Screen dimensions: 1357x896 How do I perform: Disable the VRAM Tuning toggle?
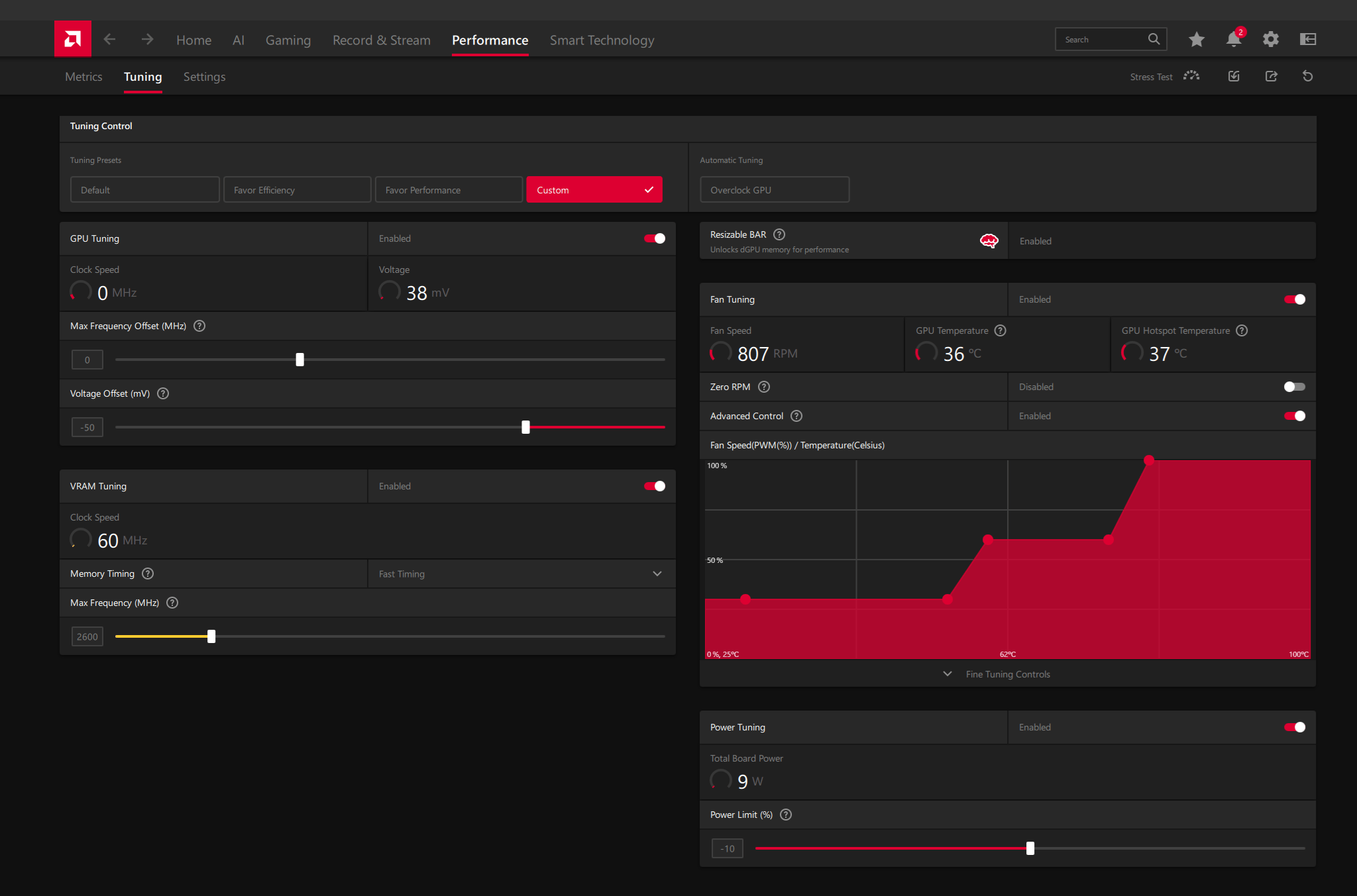(655, 486)
